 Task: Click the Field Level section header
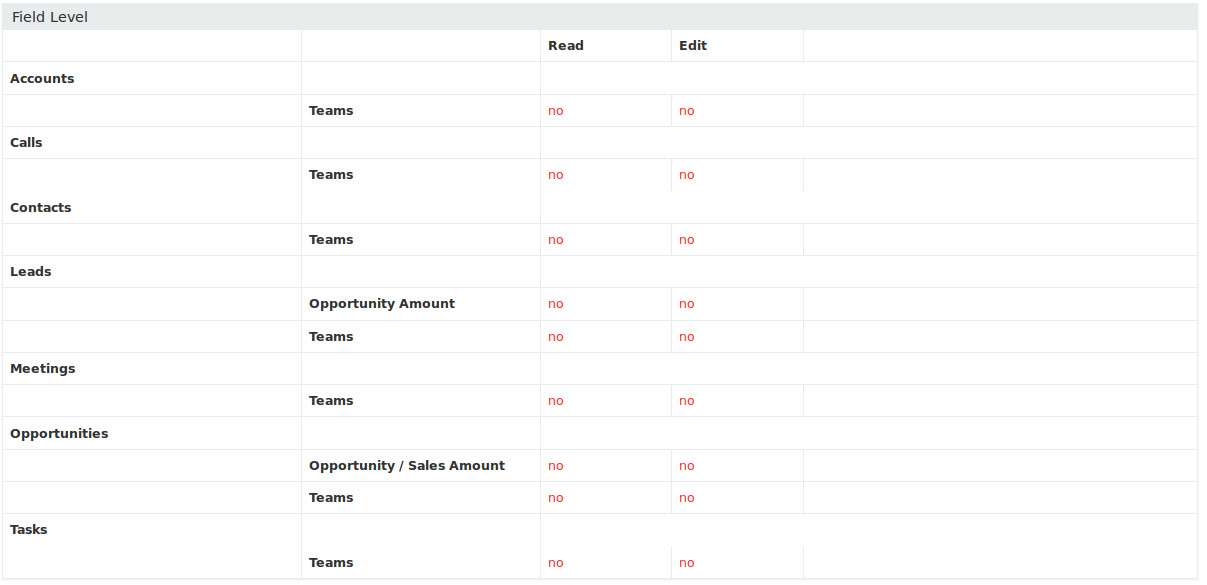coord(50,17)
